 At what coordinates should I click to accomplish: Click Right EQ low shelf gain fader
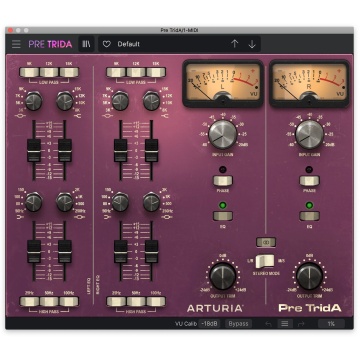click(x=120, y=251)
